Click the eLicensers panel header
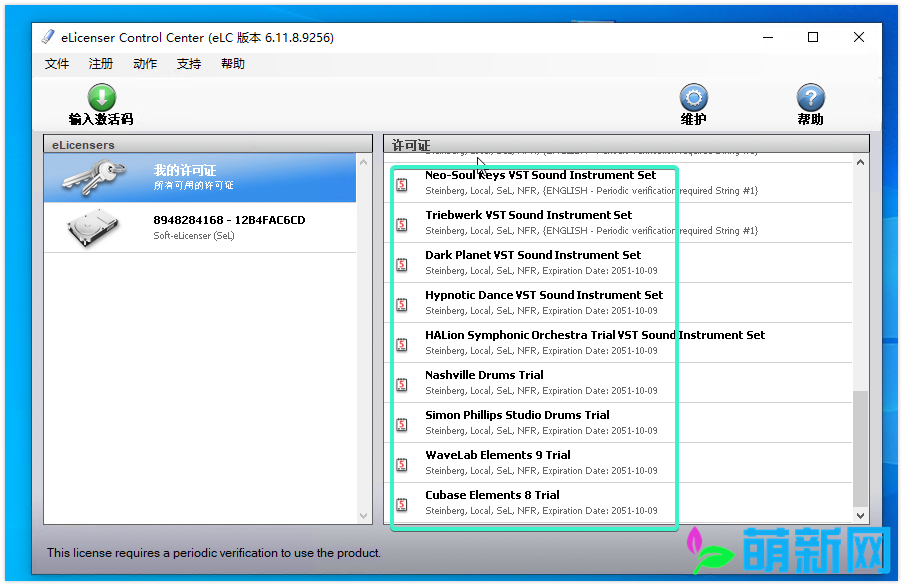 (208, 144)
